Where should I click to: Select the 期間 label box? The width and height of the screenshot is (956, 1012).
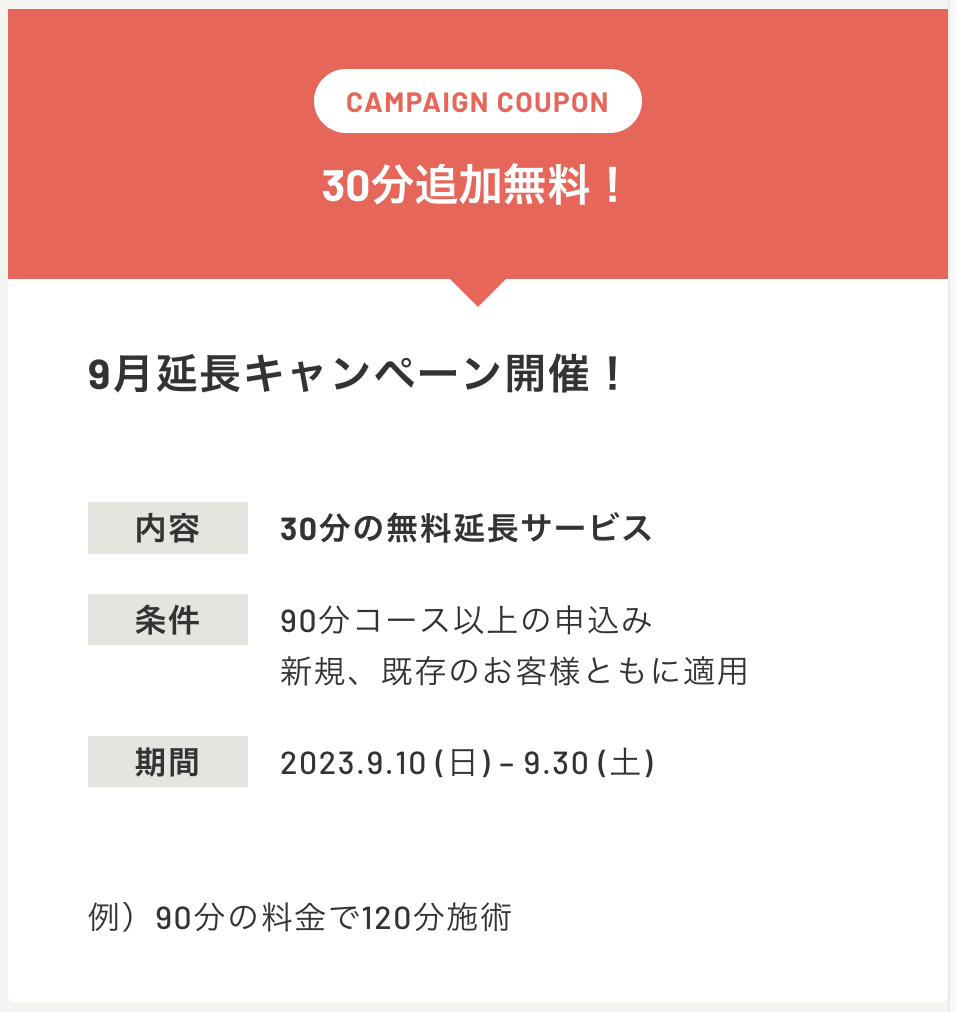pos(168,762)
